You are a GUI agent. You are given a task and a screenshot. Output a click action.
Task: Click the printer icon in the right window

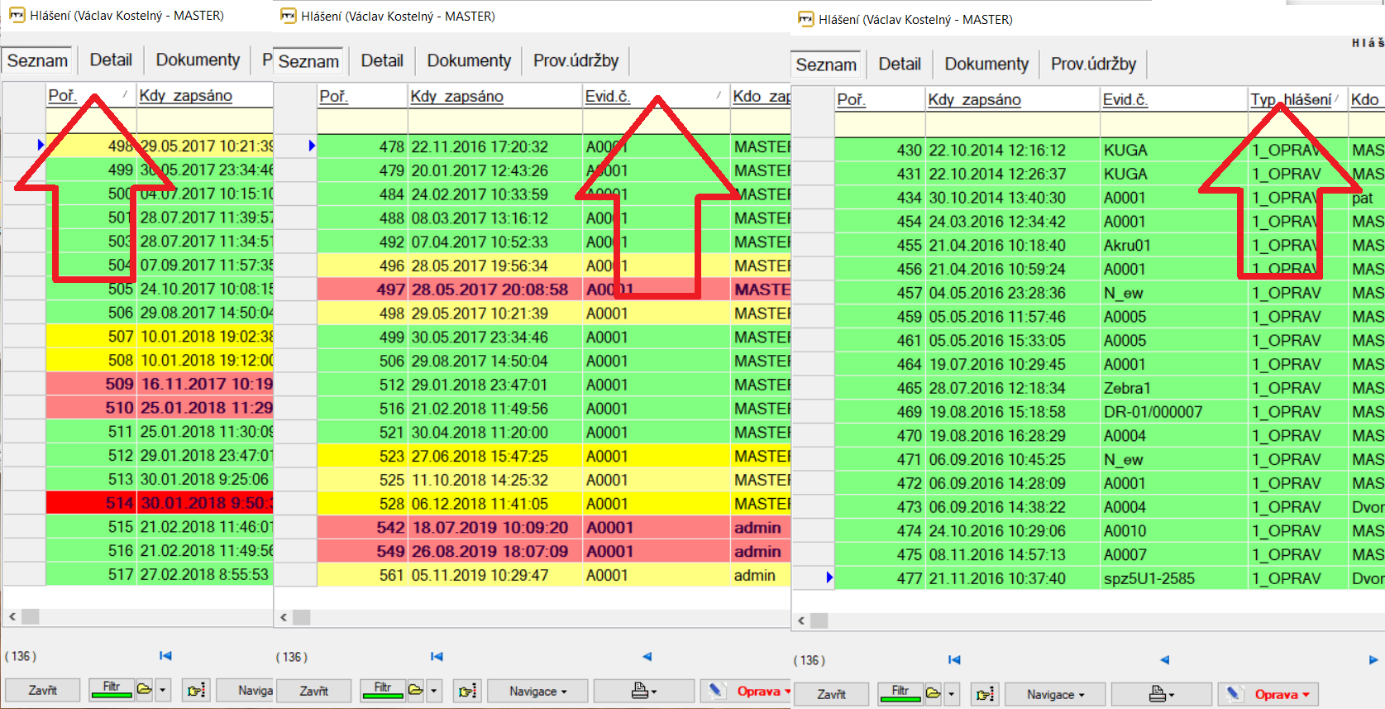tap(1153, 694)
